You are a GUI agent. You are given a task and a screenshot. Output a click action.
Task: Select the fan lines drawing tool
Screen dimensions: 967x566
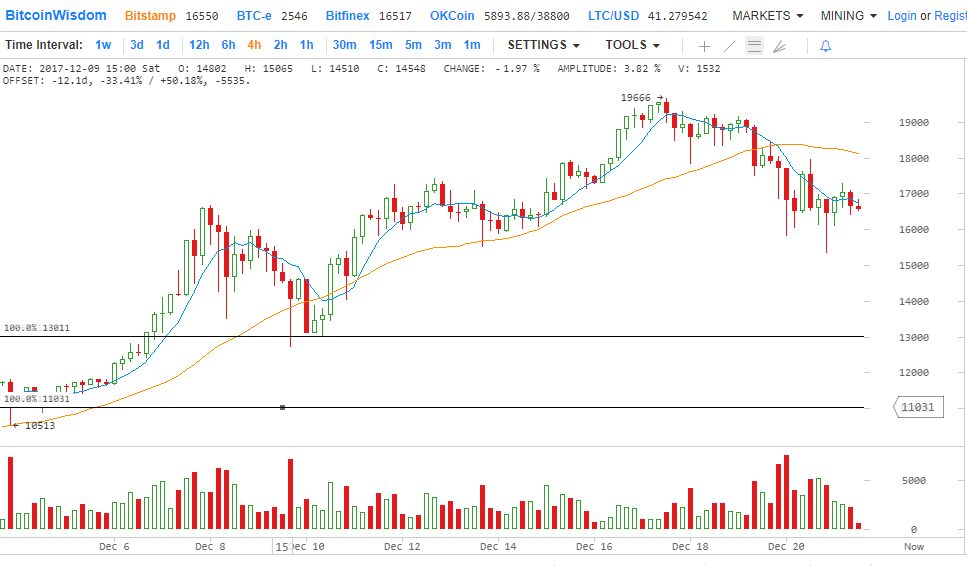point(780,46)
